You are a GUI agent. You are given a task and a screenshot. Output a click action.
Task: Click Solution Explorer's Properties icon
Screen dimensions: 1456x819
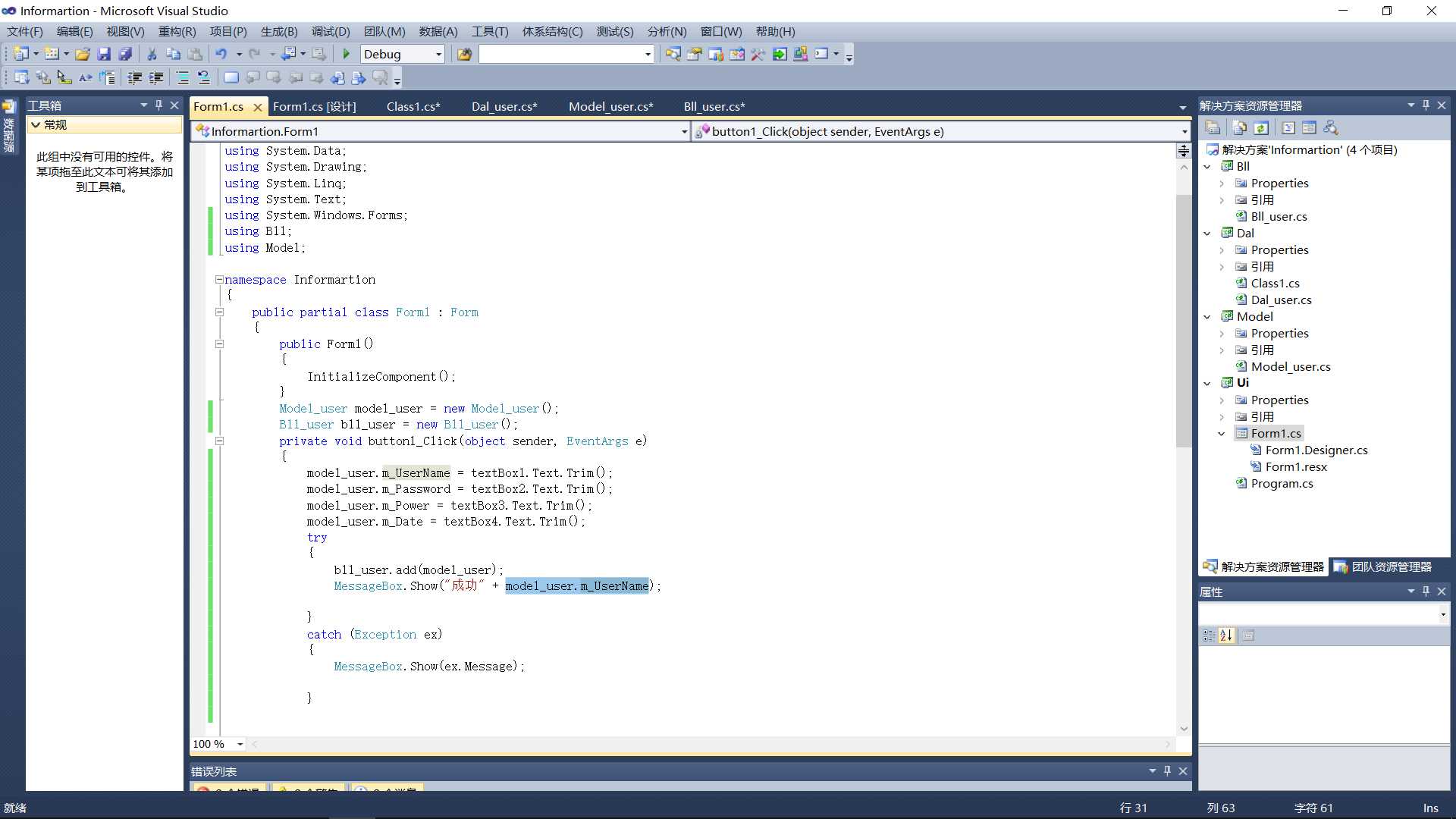1213,127
